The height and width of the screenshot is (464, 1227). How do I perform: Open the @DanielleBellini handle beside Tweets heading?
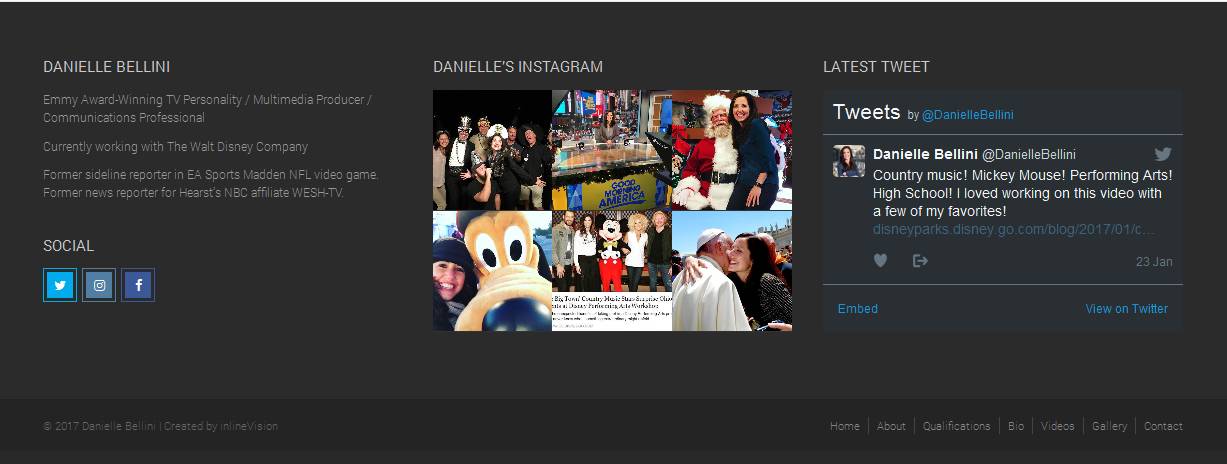pos(967,115)
